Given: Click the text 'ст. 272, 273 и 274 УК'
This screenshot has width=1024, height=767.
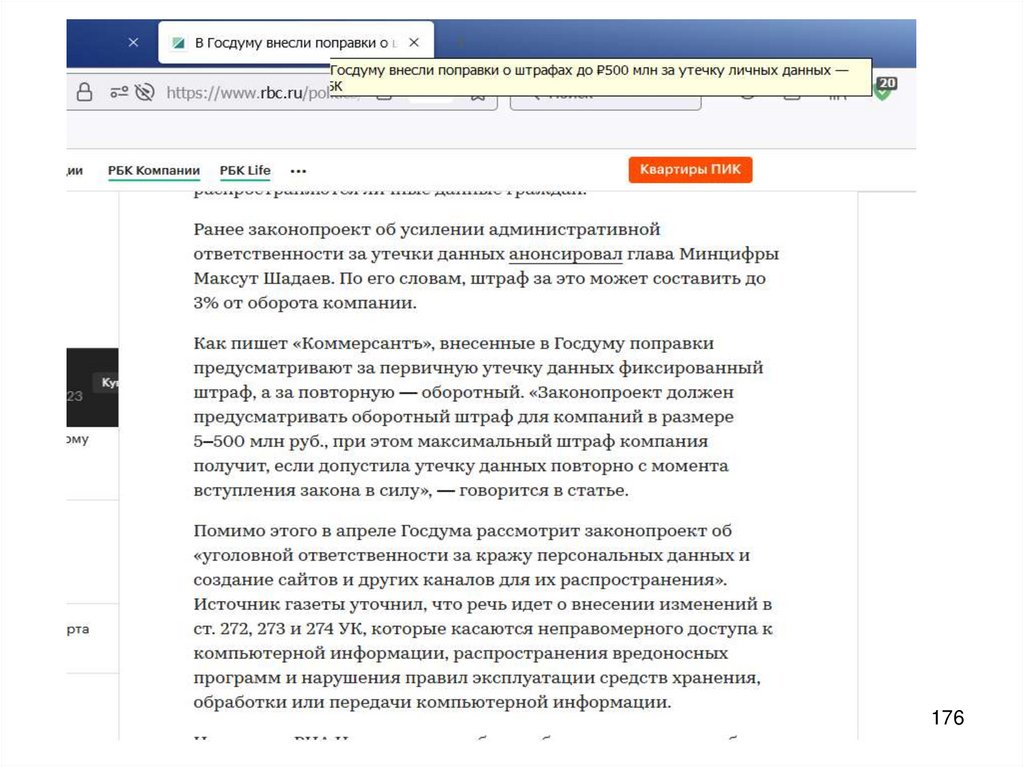Looking at the screenshot, I should coord(280,628).
